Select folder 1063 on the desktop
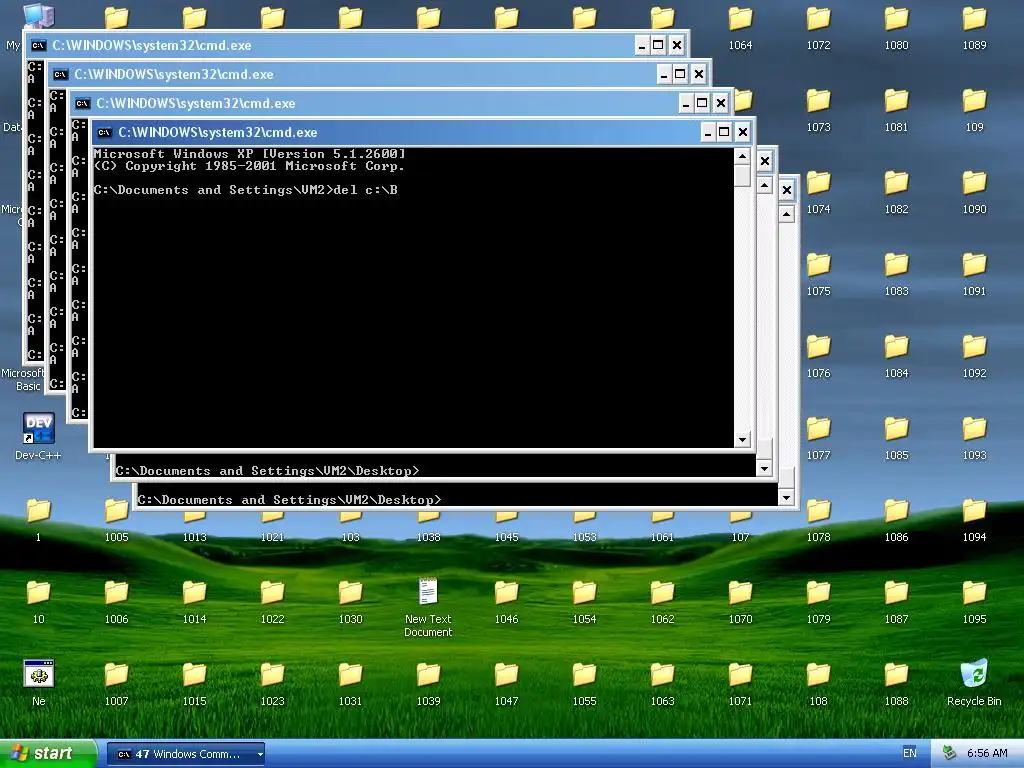Image resolution: width=1024 pixels, height=768 pixels. point(662,684)
